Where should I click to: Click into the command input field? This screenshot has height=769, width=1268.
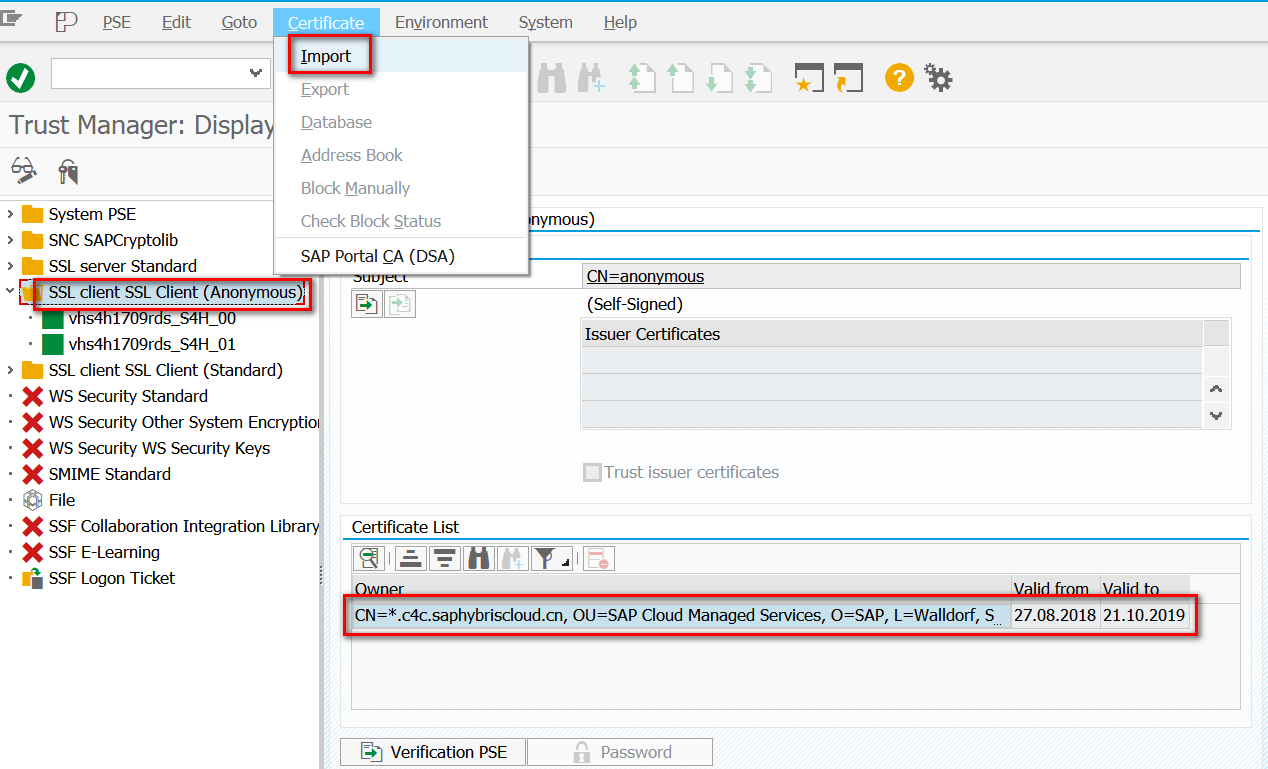(148, 73)
